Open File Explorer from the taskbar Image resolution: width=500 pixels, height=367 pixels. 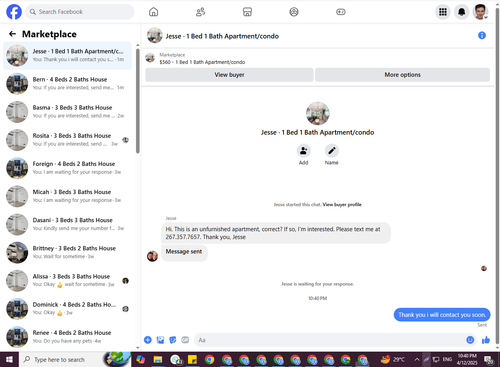pyautogui.click(x=158, y=359)
